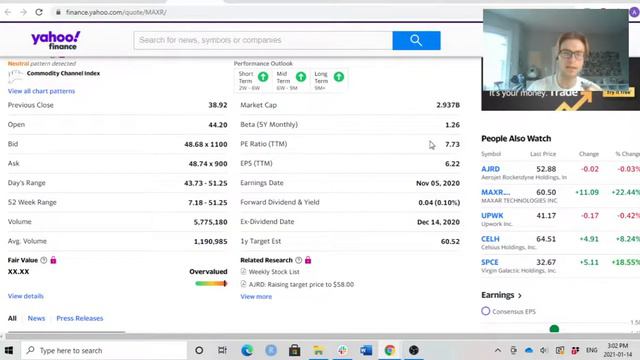Click the Mid Term green up-arrow indicator
Viewport: 640px width, 360px height.
pyautogui.click(x=301, y=77)
